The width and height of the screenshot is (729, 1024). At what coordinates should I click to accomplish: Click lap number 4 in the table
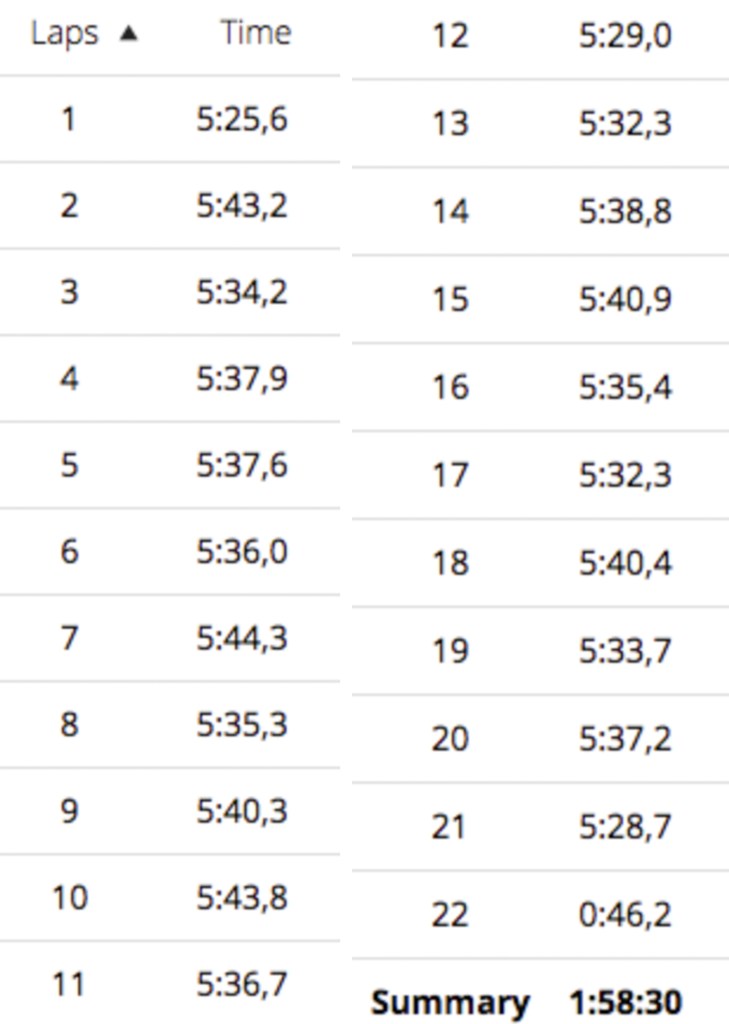pyautogui.click(x=68, y=379)
